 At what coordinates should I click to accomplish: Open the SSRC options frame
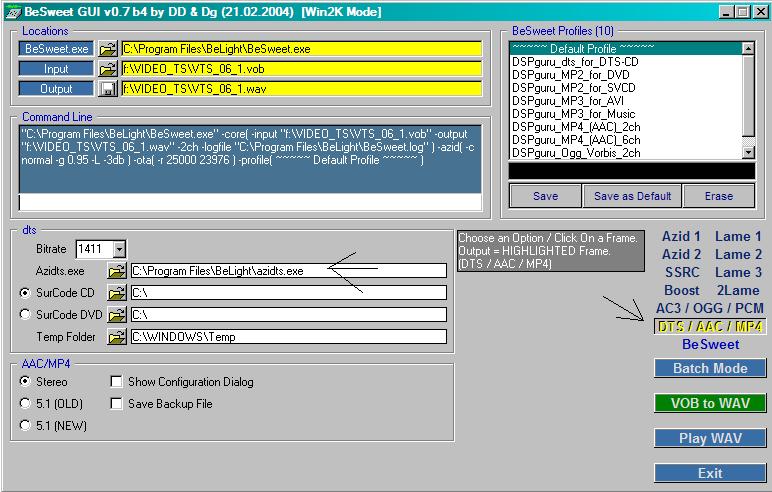[x=682, y=272]
